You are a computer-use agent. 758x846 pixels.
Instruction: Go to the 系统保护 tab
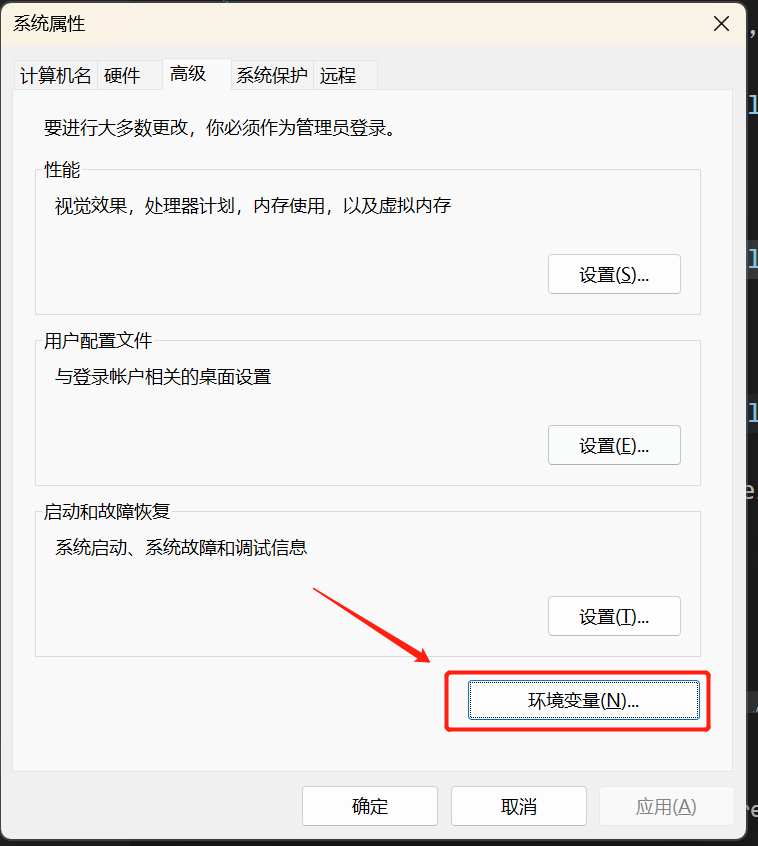click(x=272, y=76)
